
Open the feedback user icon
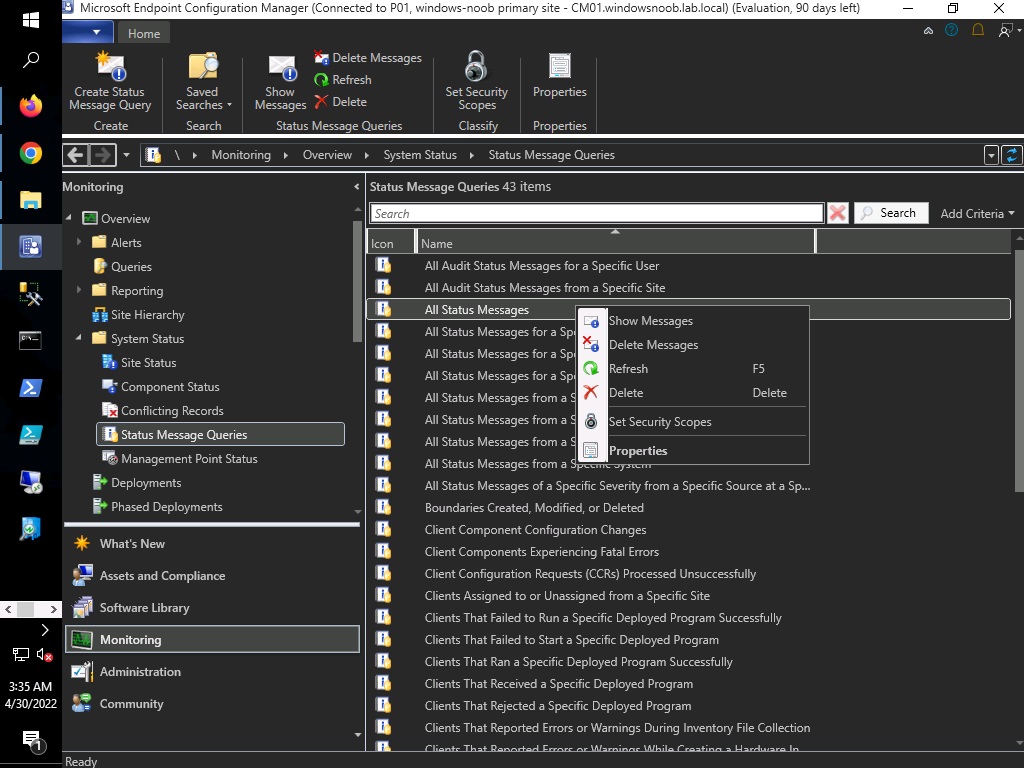click(1006, 30)
